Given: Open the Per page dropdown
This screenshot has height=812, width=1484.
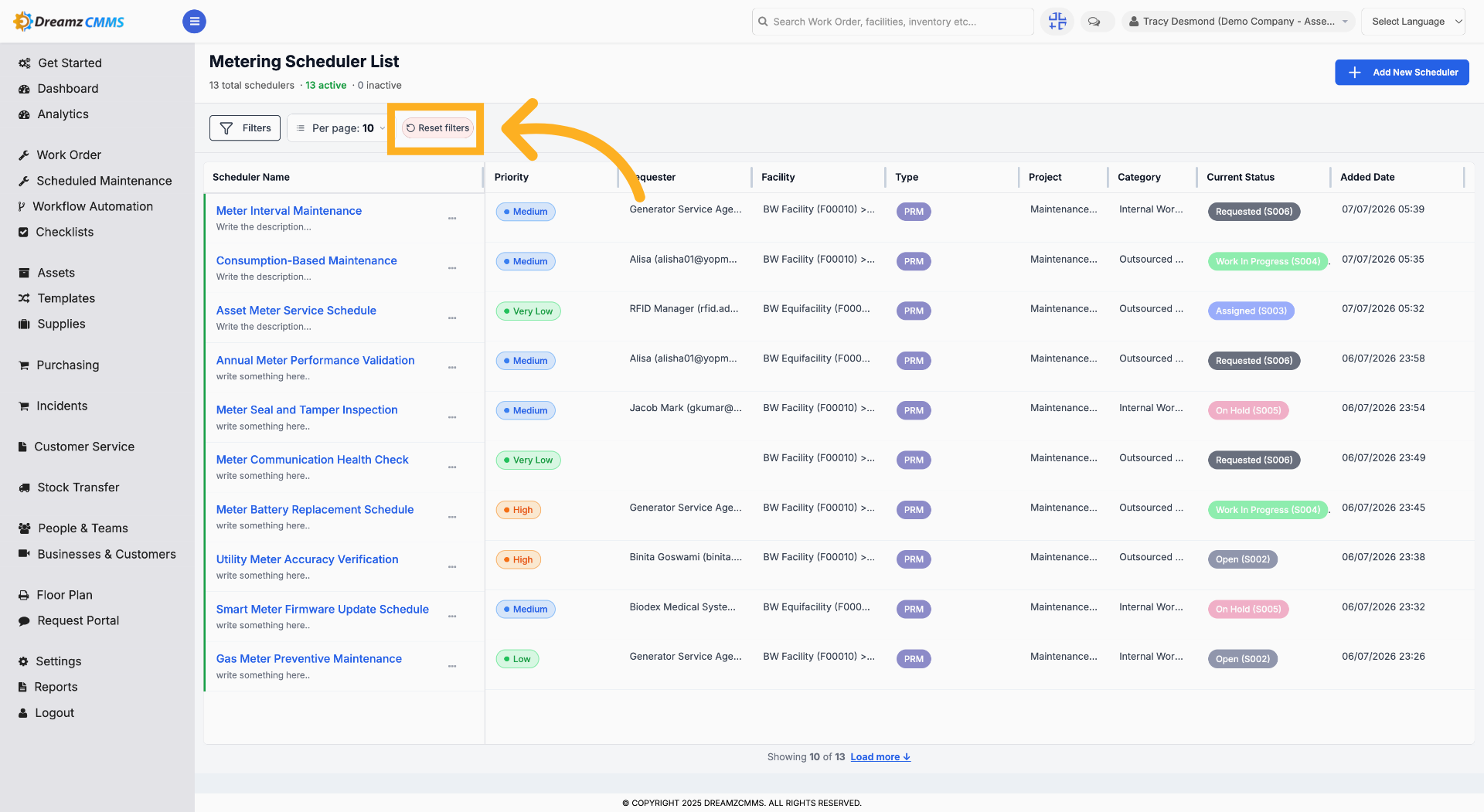Looking at the screenshot, I should pos(340,128).
